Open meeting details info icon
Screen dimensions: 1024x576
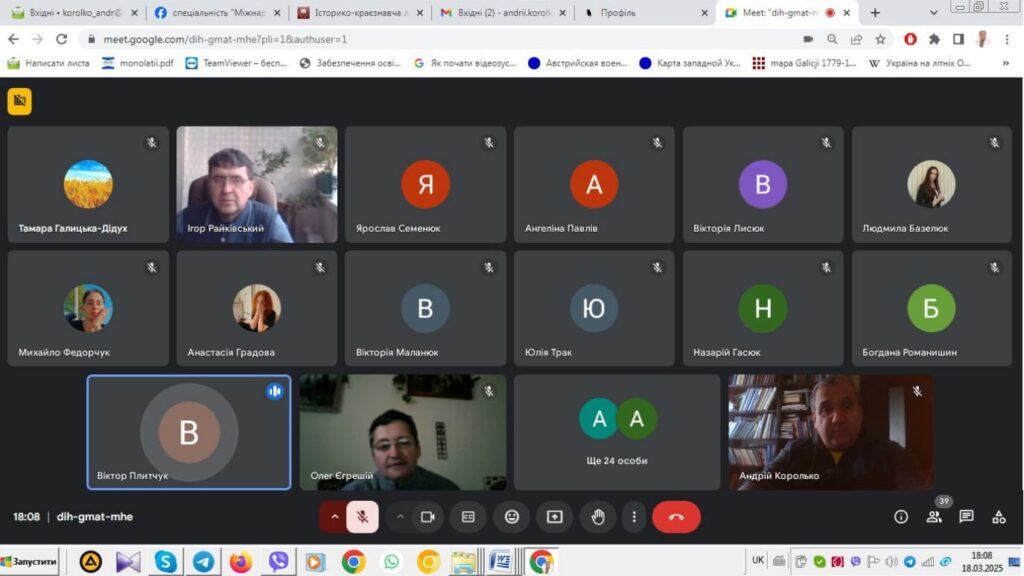tap(901, 517)
